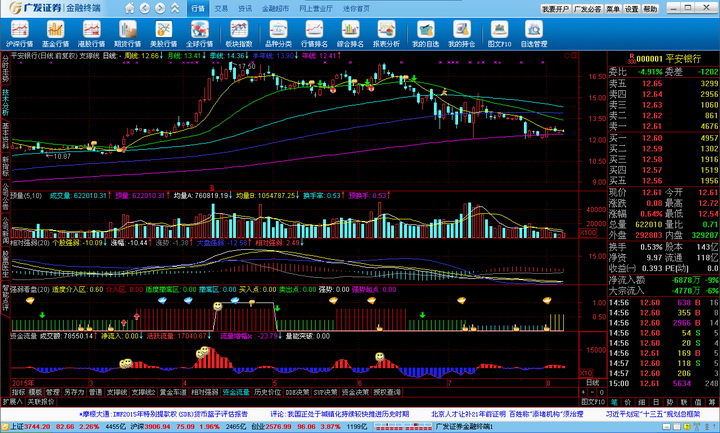Go to the home page icon
Viewport: 720px width, 433px height.
pyautogui.click(x=130, y=8)
